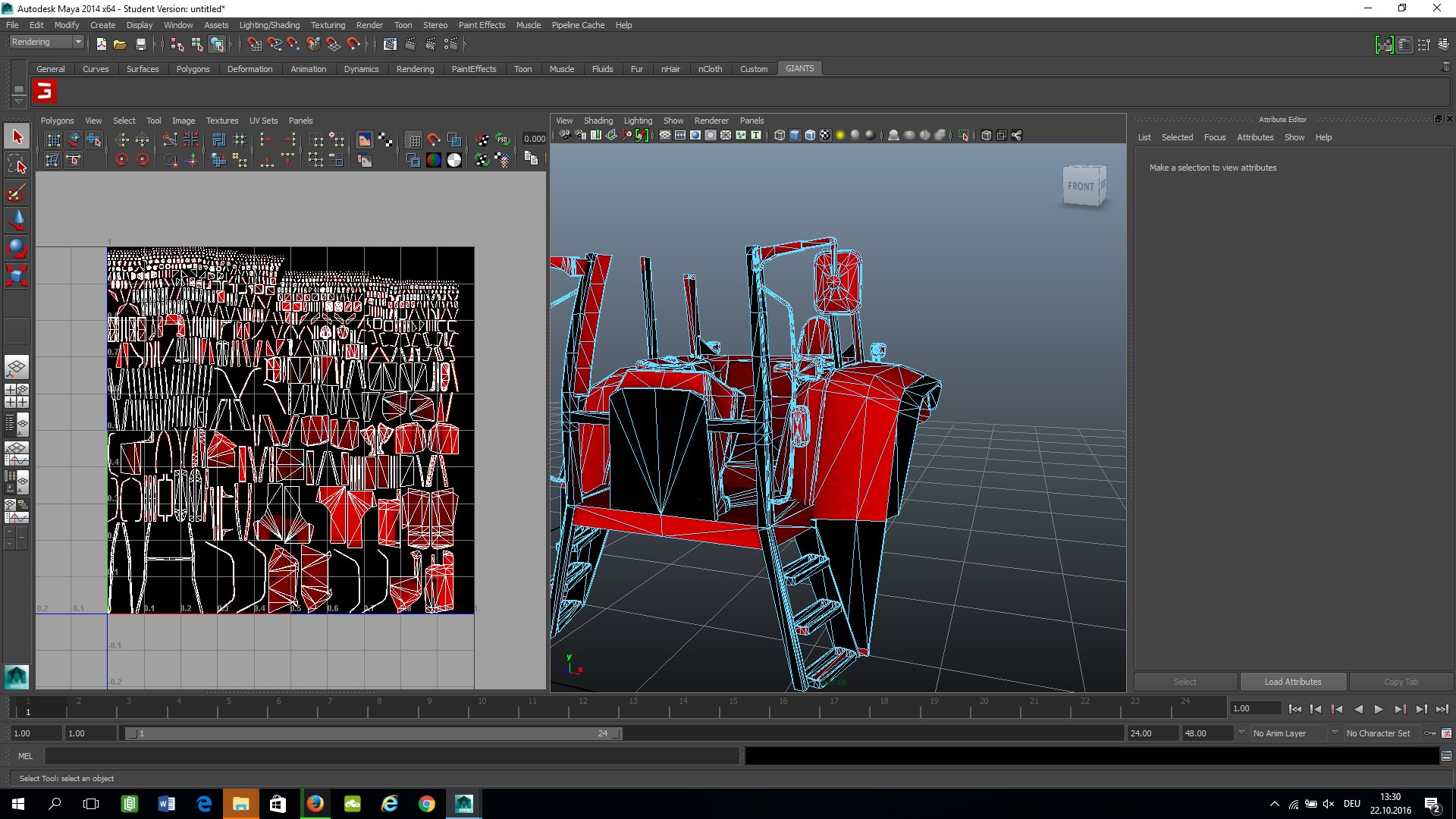Click the PSD network update icon
1456x819 pixels.
point(502,140)
